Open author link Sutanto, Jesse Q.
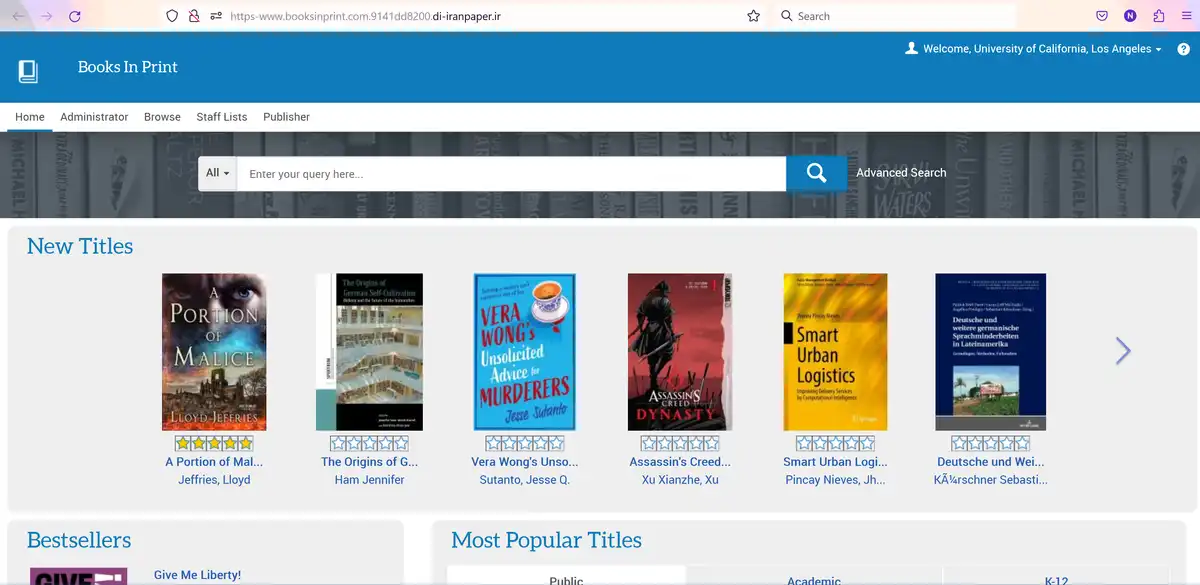1200x585 pixels. [525, 480]
